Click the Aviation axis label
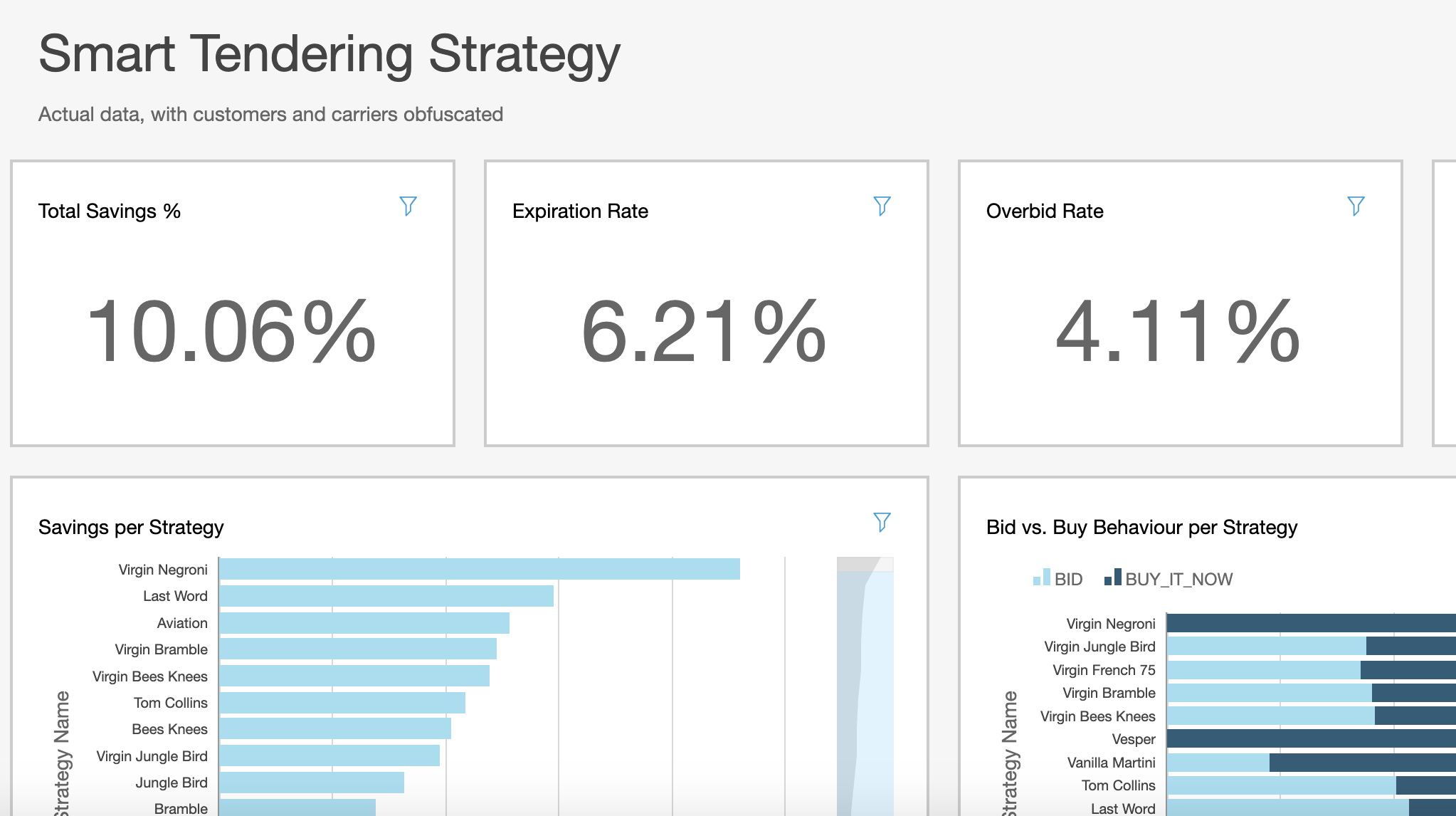Screen dimensions: 1456x816 pyautogui.click(x=182, y=623)
